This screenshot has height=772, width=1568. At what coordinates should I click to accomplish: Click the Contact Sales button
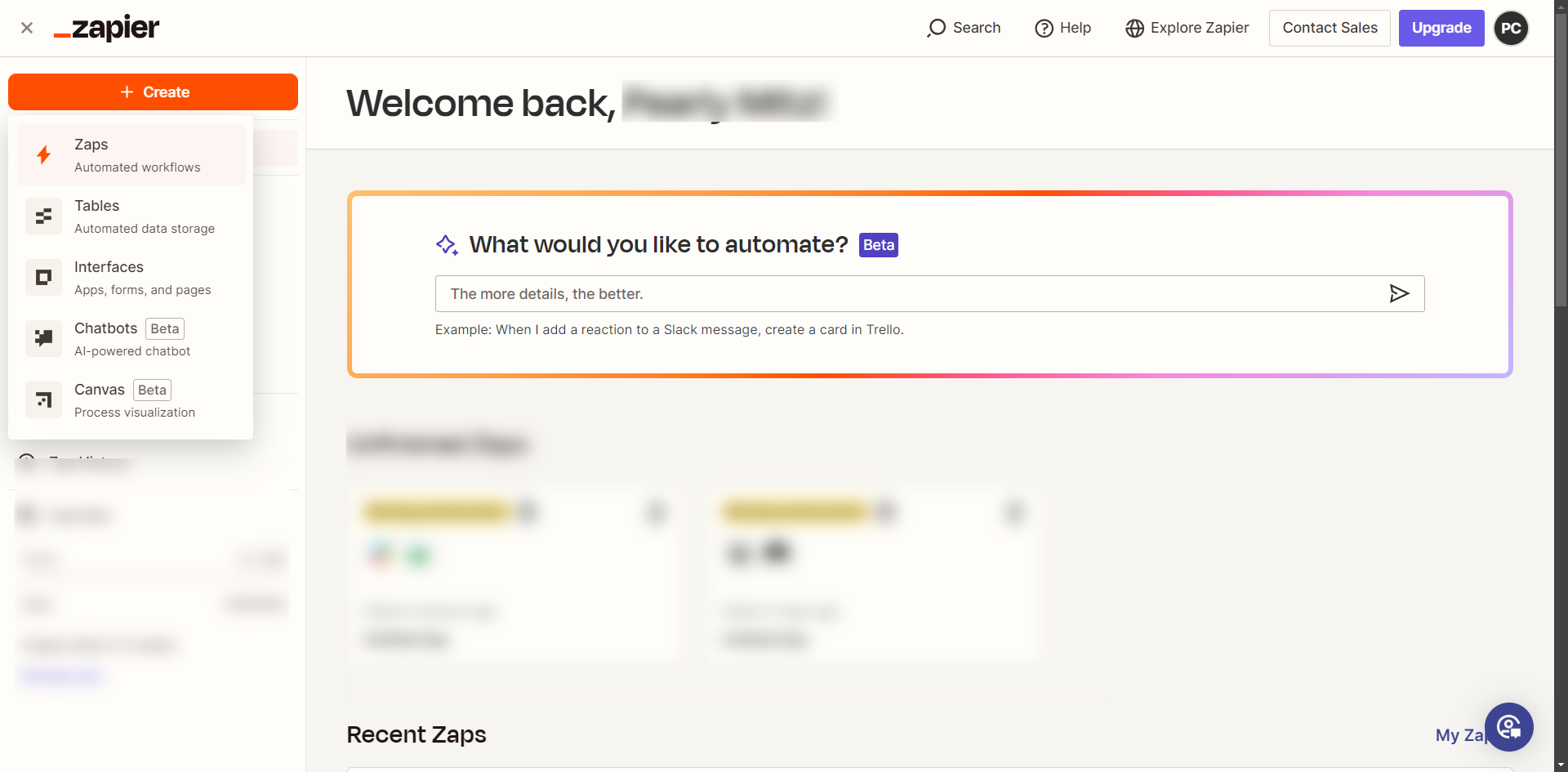click(x=1330, y=28)
